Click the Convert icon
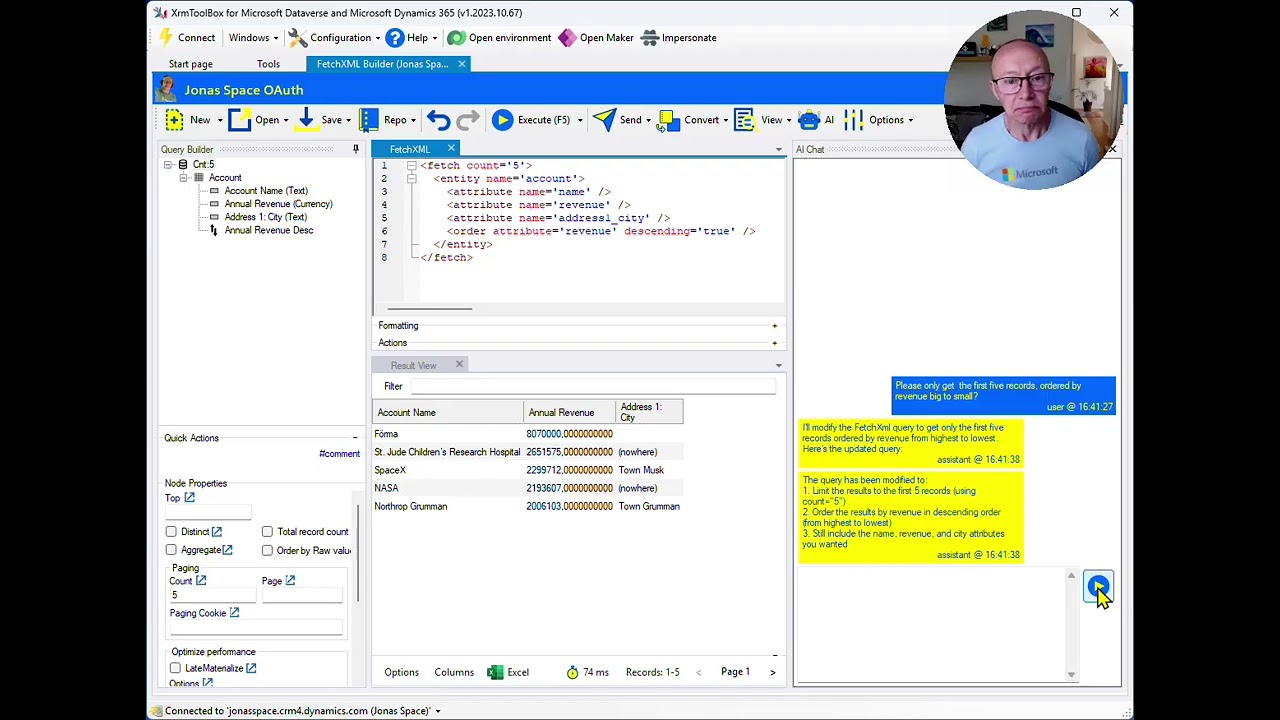The image size is (1280, 720). (x=669, y=120)
